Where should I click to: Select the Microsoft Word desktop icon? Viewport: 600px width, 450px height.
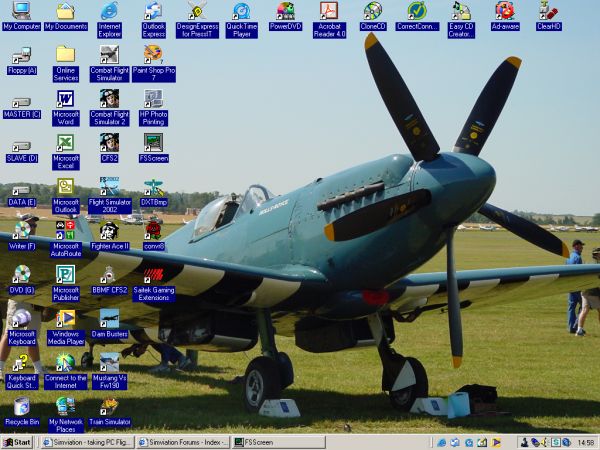coord(65,99)
